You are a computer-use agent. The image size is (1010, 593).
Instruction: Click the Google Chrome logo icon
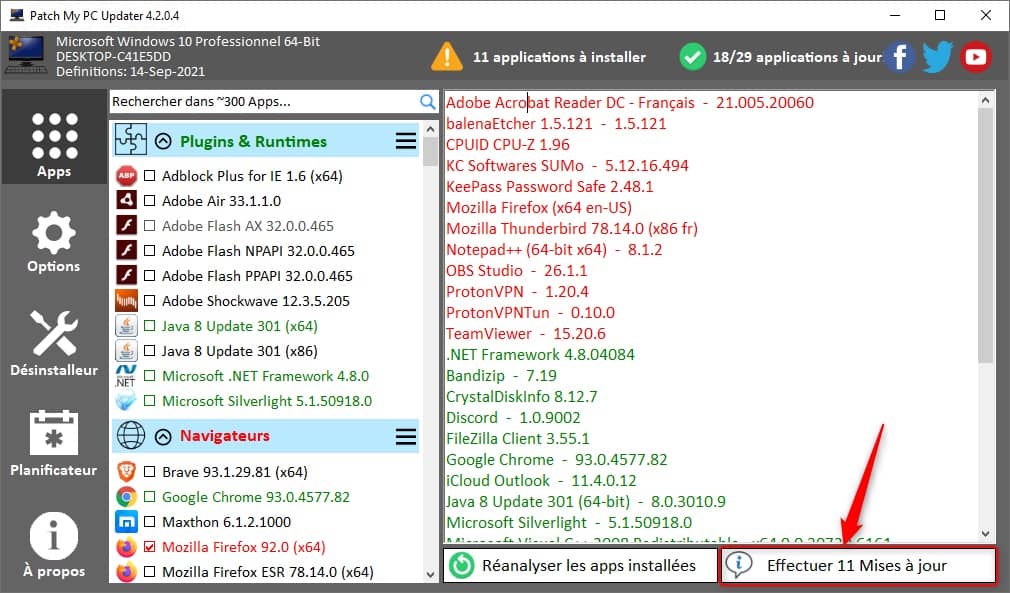pyautogui.click(x=126, y=497)
